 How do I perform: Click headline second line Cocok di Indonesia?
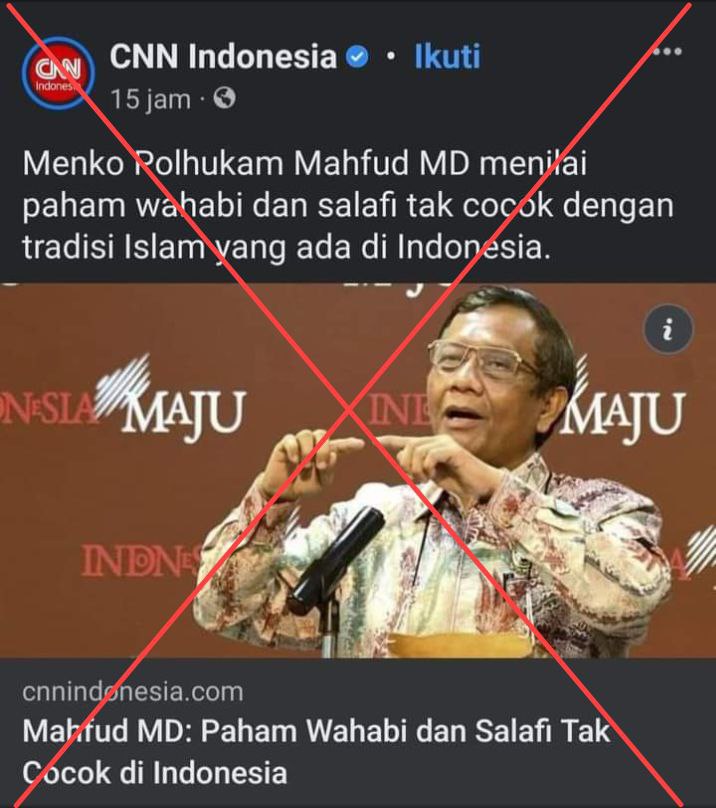coord(155,773)
